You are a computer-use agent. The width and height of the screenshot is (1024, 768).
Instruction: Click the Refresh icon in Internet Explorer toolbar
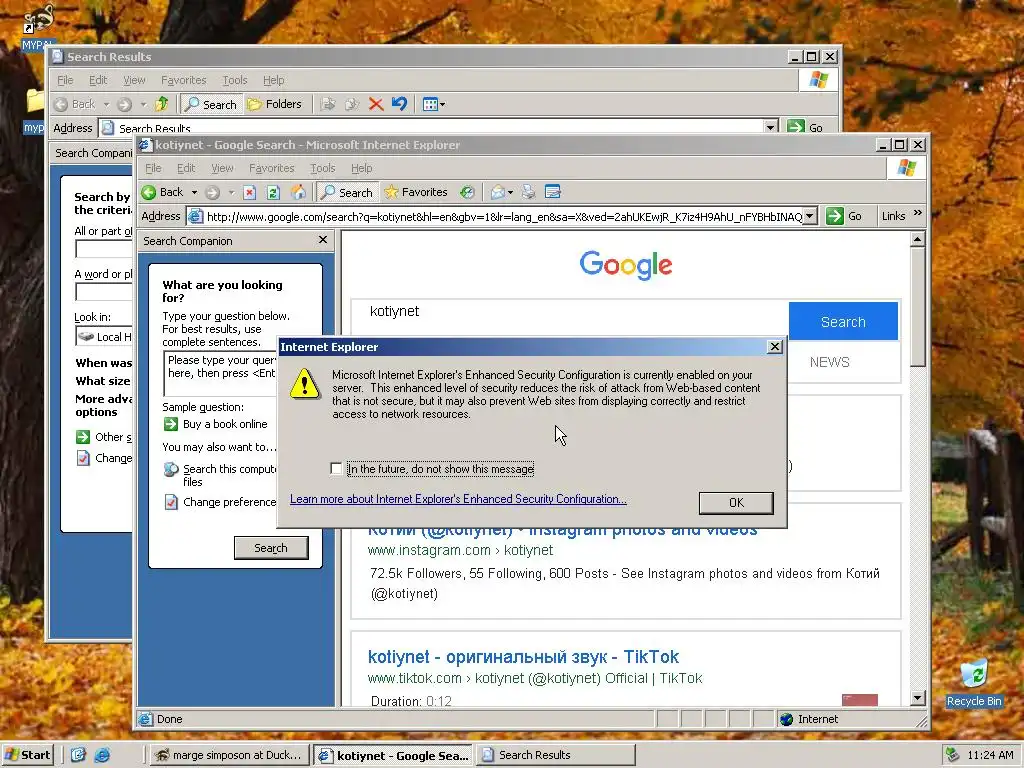point(274,192)
